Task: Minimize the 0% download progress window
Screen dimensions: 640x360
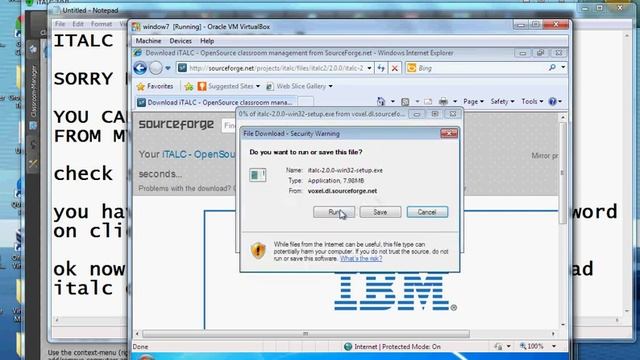Action: [417, 114]
